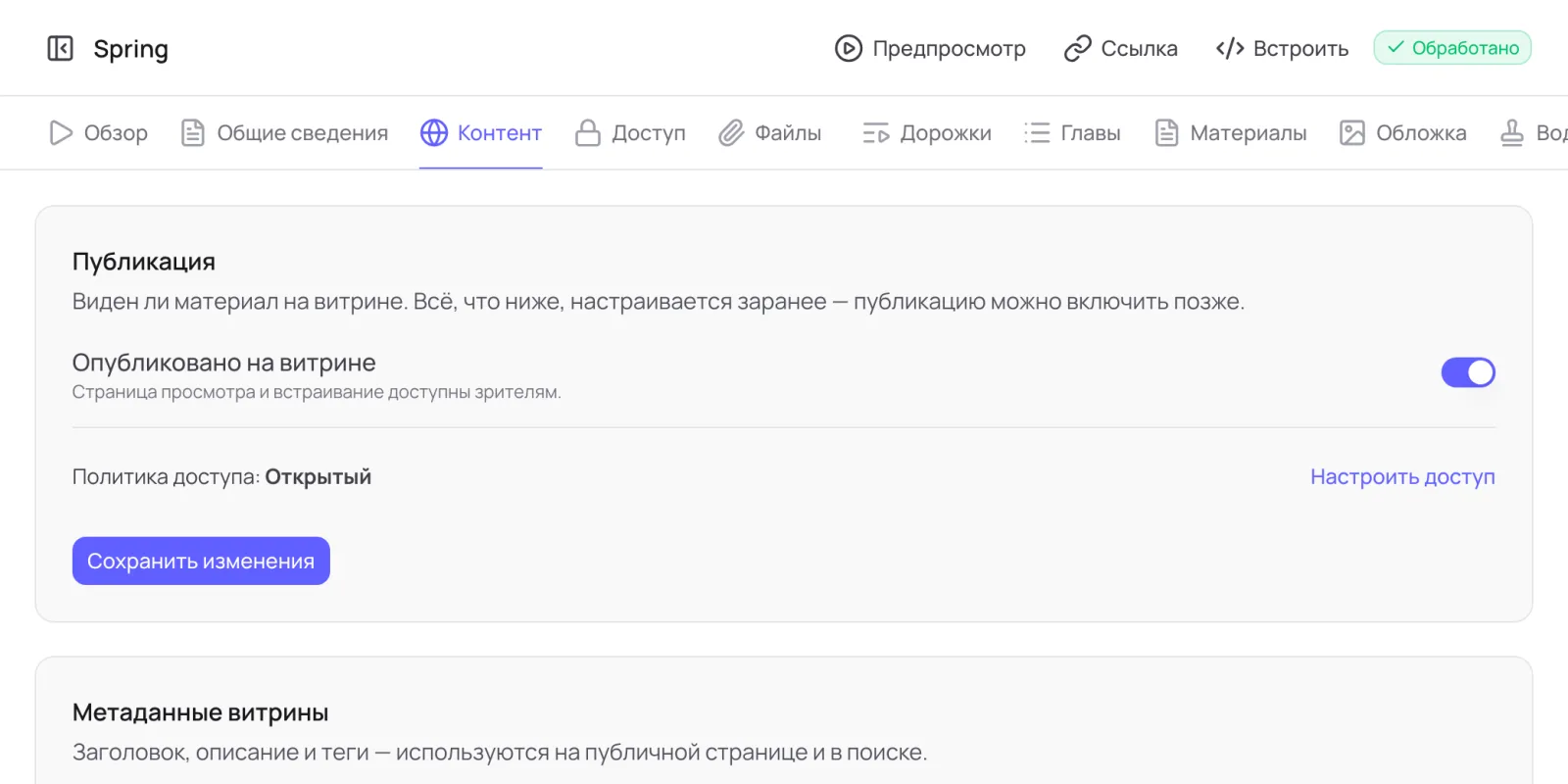The image size is (1568, 784).
Task: Click the Метаданные витрины heading
Action: tap(201, 712)
